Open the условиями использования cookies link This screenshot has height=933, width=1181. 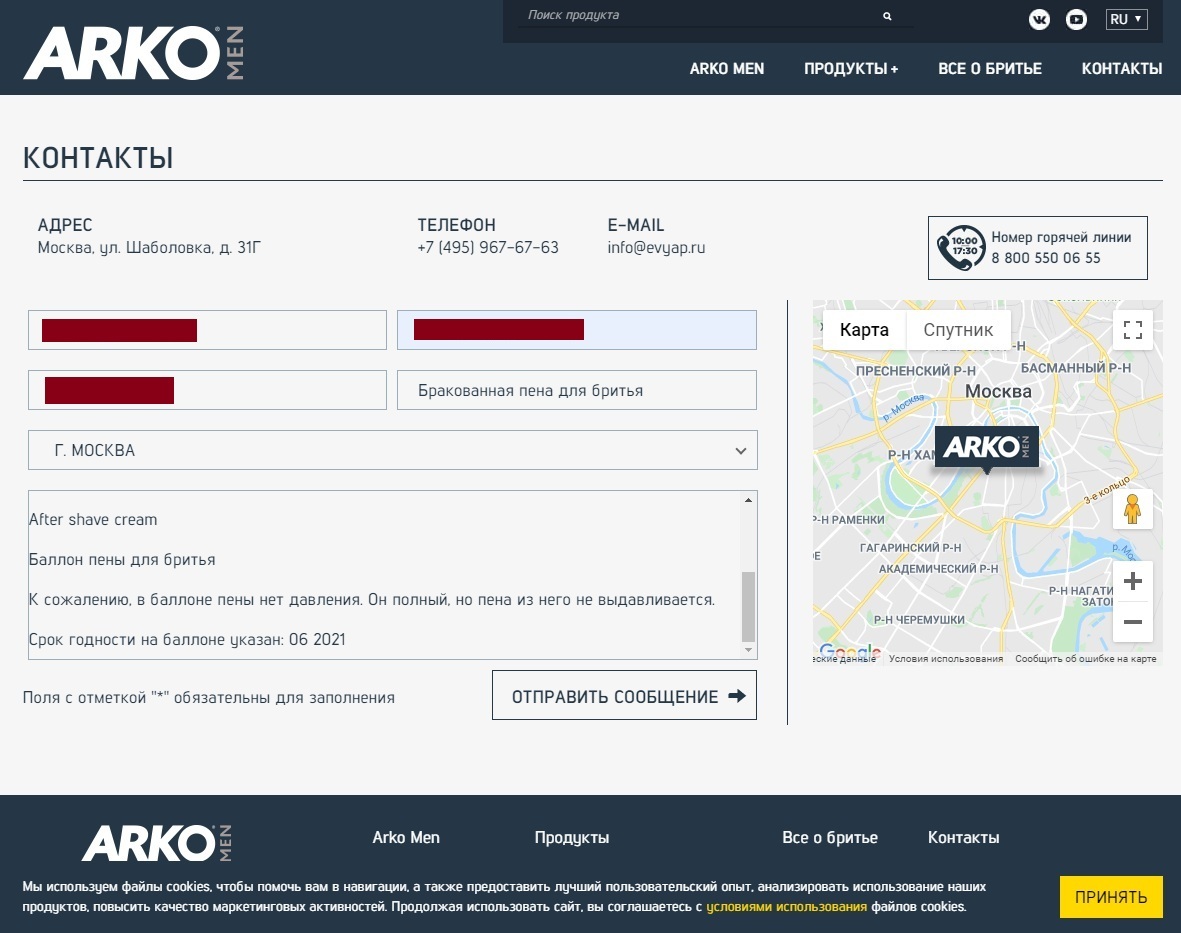point(786,907)
